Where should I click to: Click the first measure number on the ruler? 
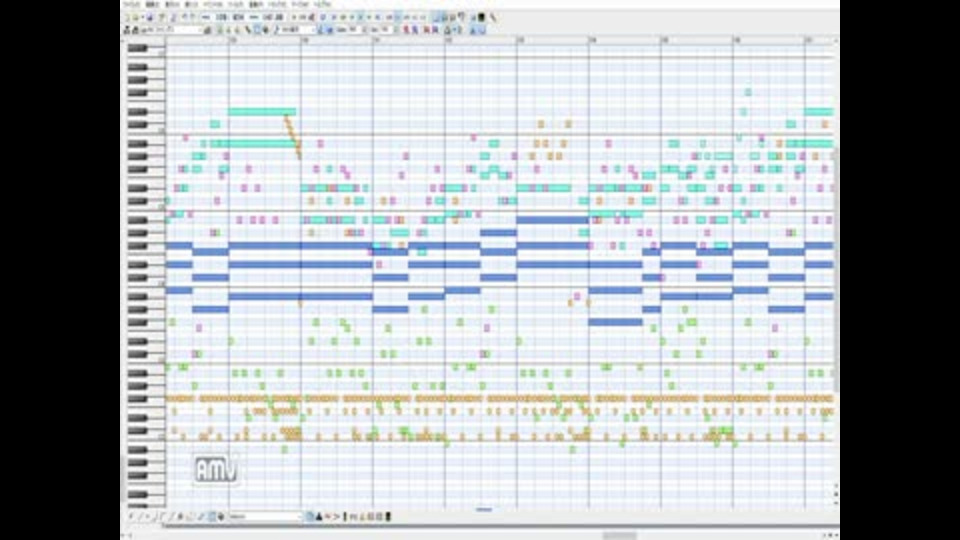233,40
